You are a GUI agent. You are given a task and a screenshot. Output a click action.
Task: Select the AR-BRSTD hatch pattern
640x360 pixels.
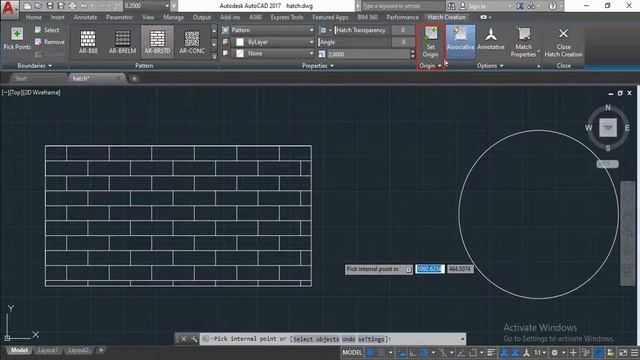click(157, 42)
